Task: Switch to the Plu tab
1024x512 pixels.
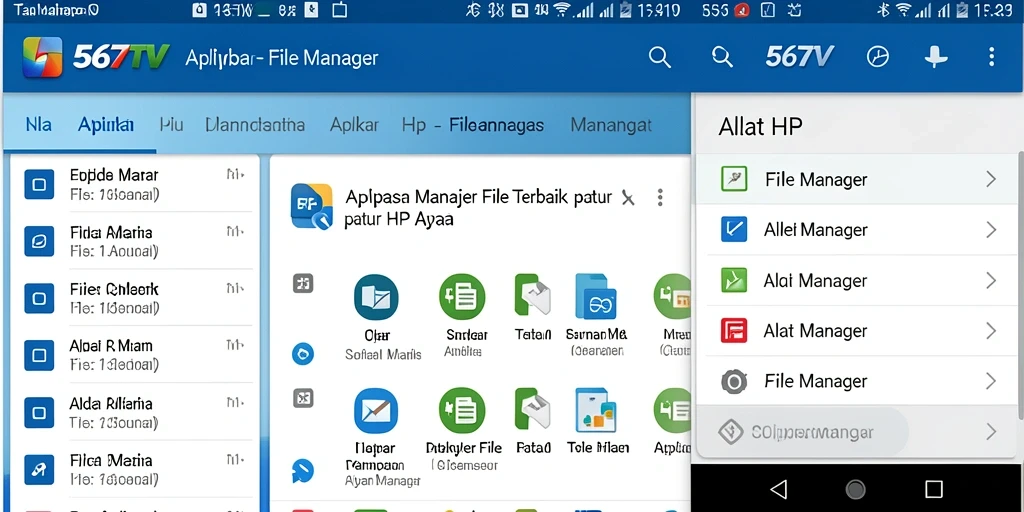Action: pos(171,124)
